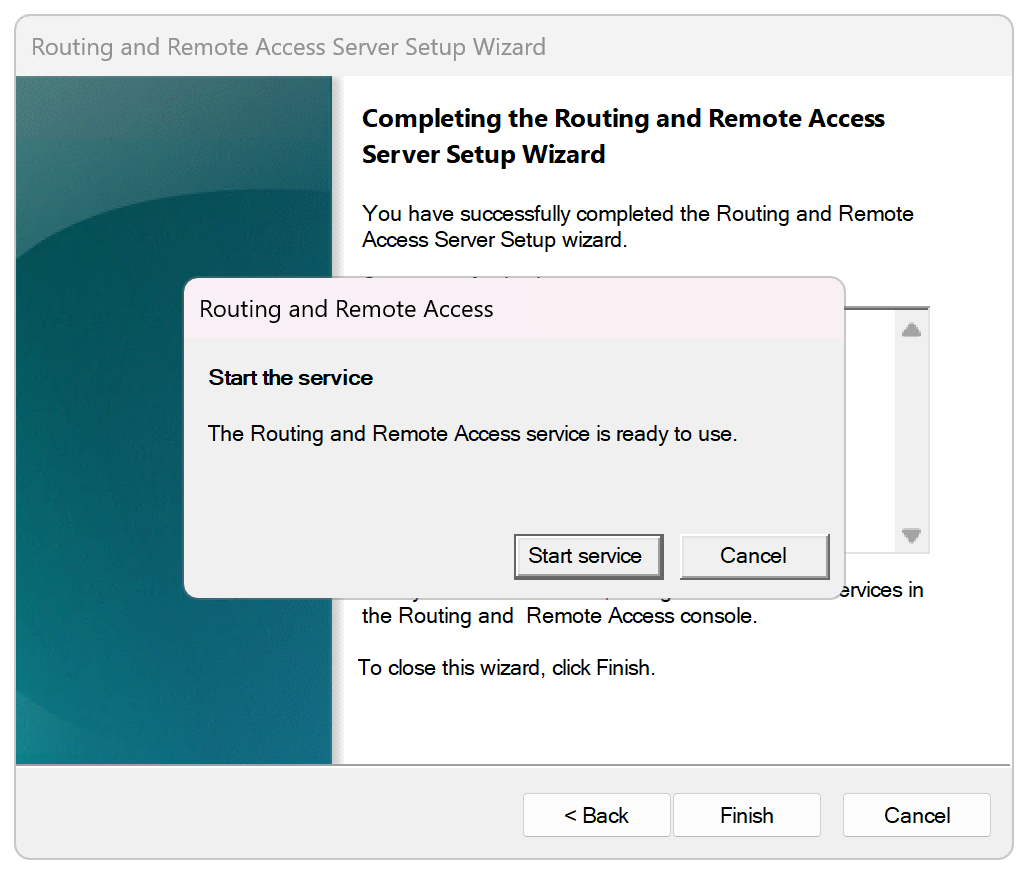Click the Start service button
This screenshot has width=1023, height=872.
[588, 556]
